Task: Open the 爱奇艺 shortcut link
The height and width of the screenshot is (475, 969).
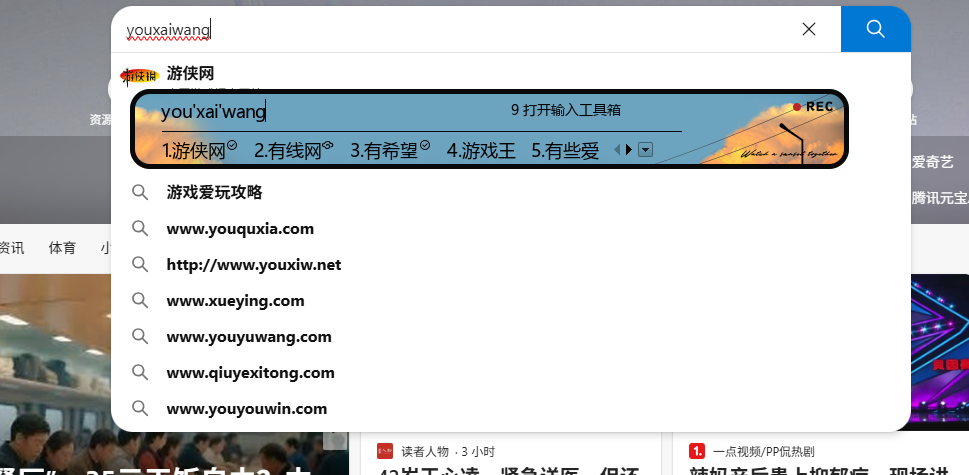Action: tap(933, 162)
